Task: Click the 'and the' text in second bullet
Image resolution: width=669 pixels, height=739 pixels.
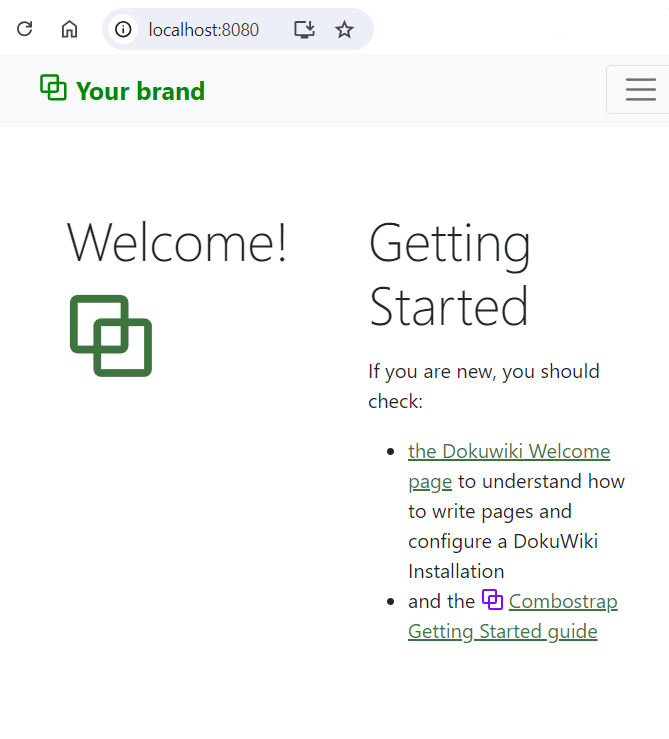Action: click(x=441, y=602)
